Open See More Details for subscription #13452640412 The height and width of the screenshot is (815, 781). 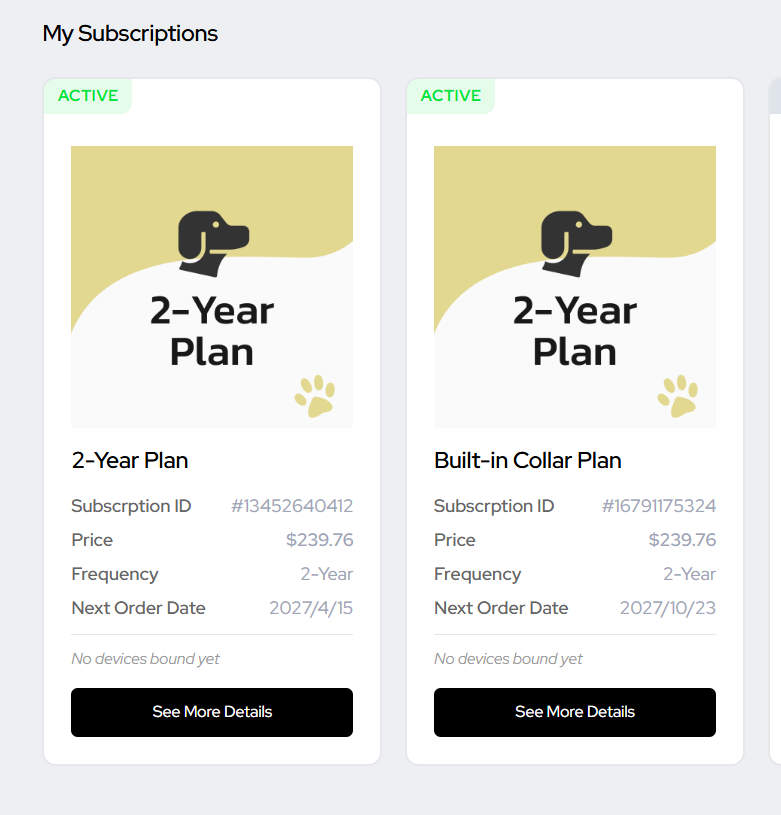coord(212,712)
